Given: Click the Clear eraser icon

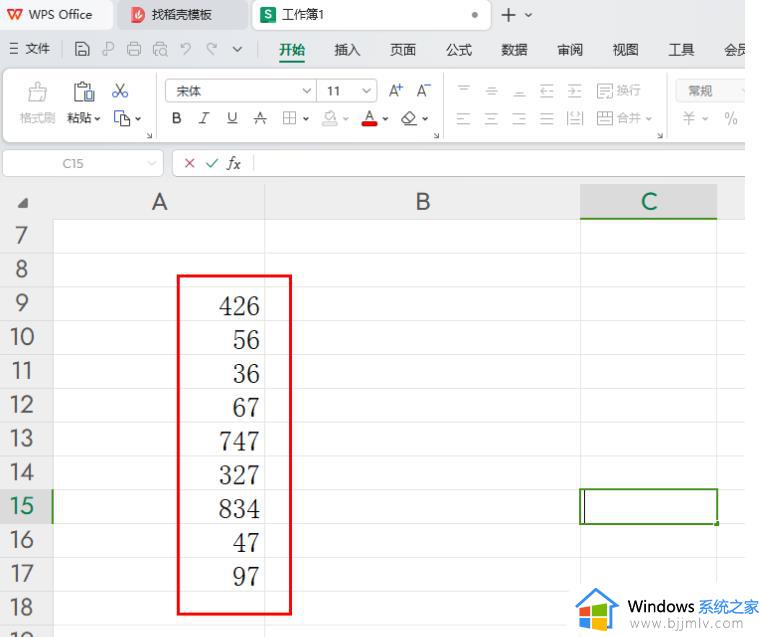Looking at the screenshot, I should pos(409,118).
